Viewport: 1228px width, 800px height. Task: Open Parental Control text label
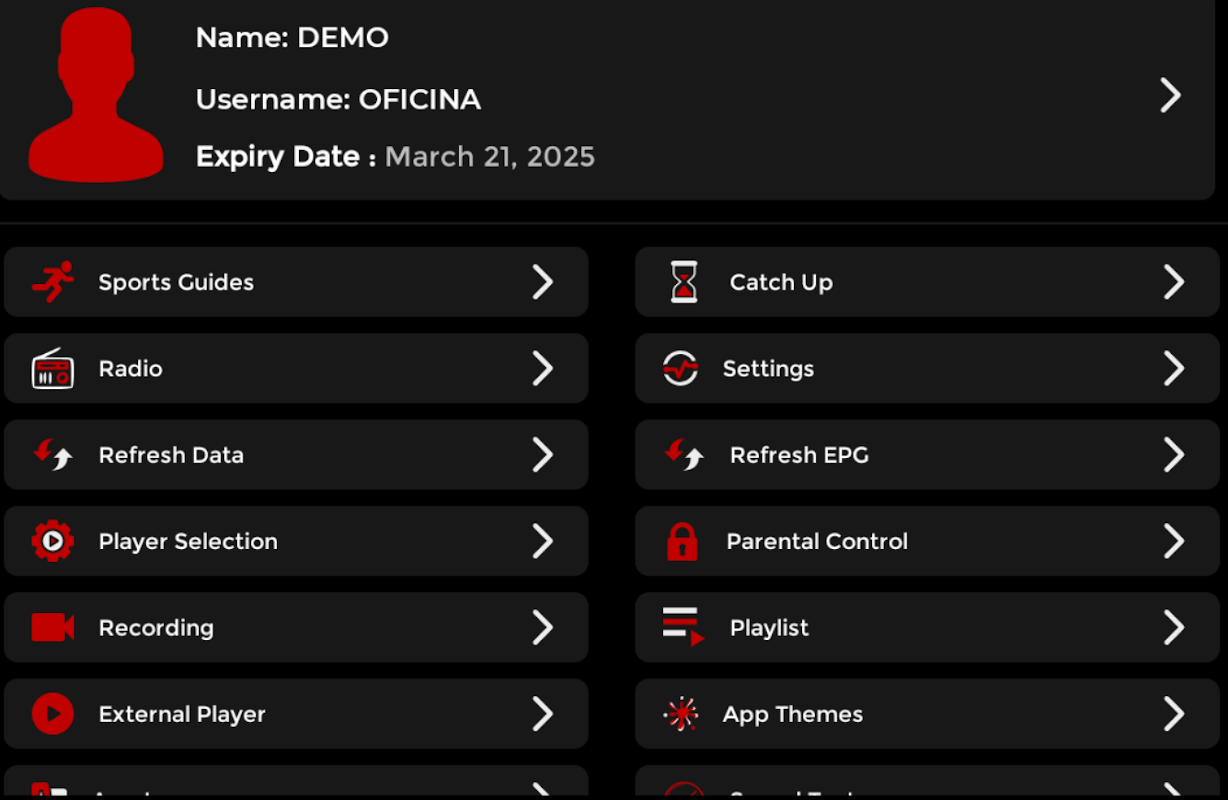click(x=816, y=541)
